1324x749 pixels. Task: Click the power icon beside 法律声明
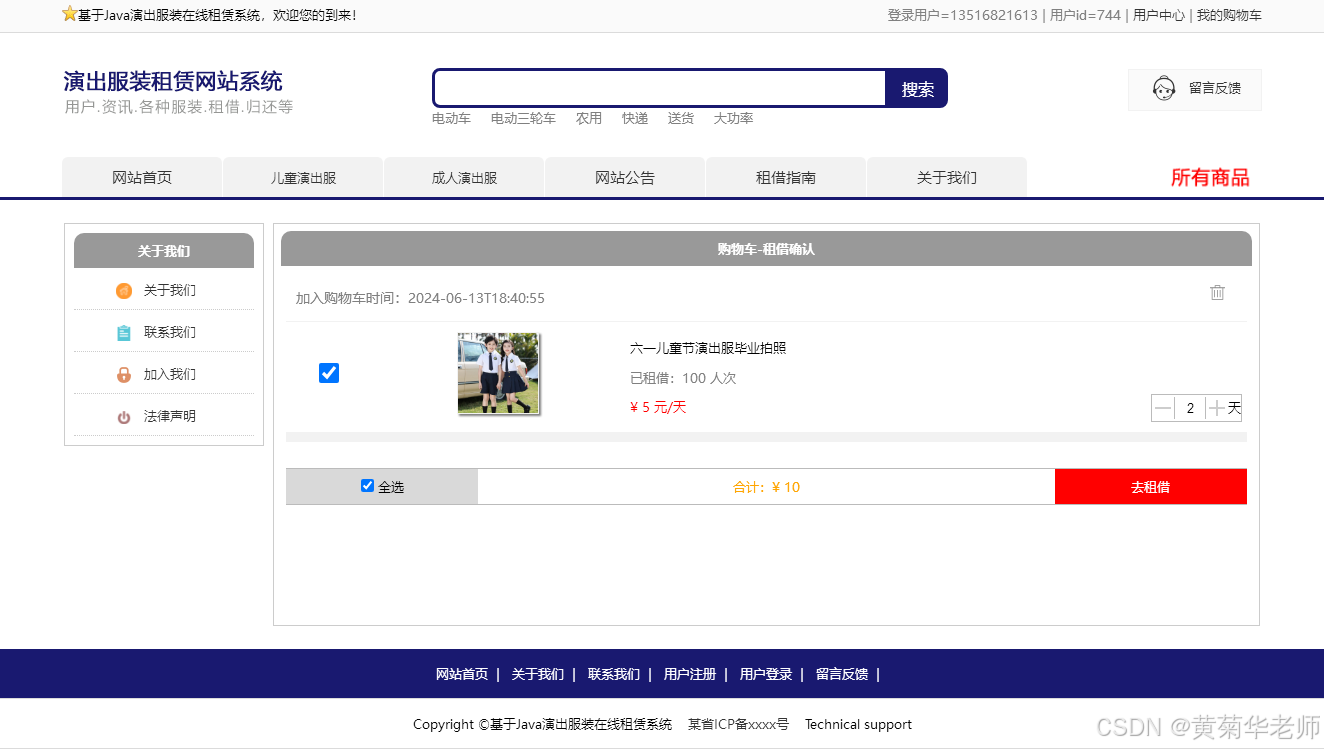pyautogui.click(x=124, y=417)
